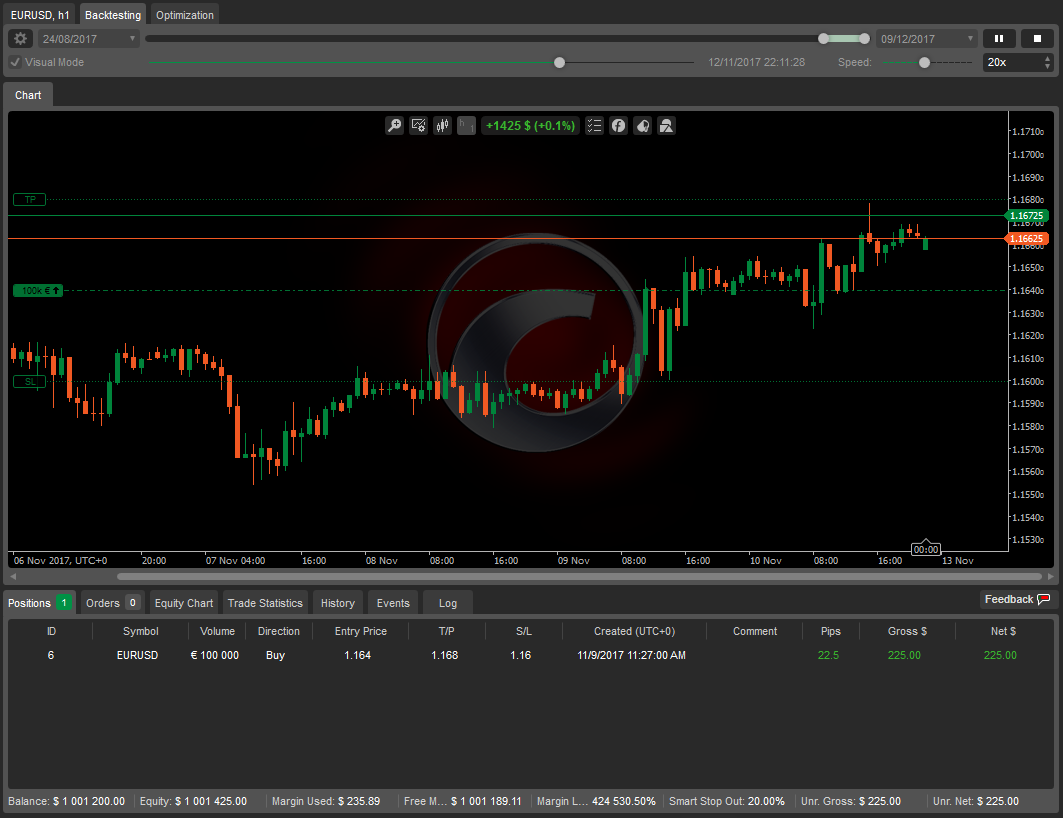1063x818 pixels.
Task: Open the indicators 'f' icon
Action: coord(618,125)
